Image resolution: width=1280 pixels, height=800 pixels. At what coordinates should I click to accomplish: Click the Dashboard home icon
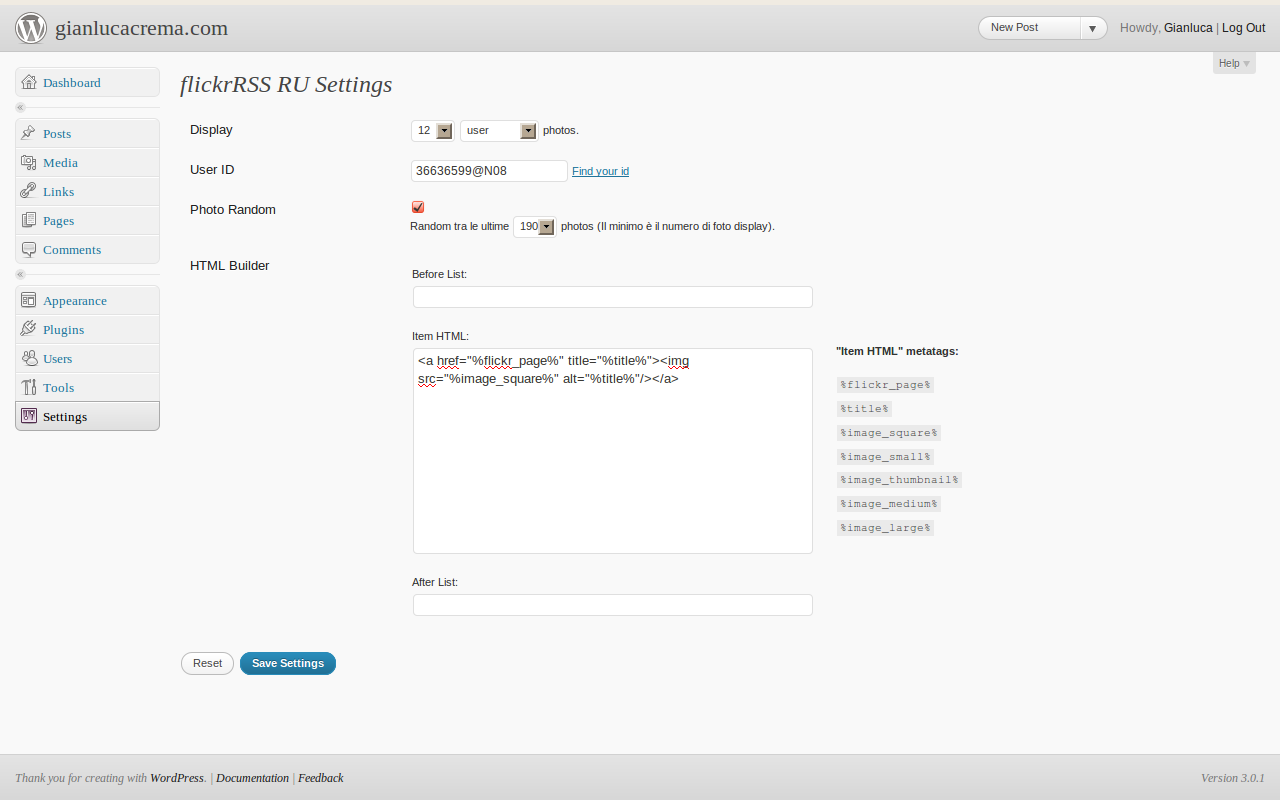click(x=29, y=83)
